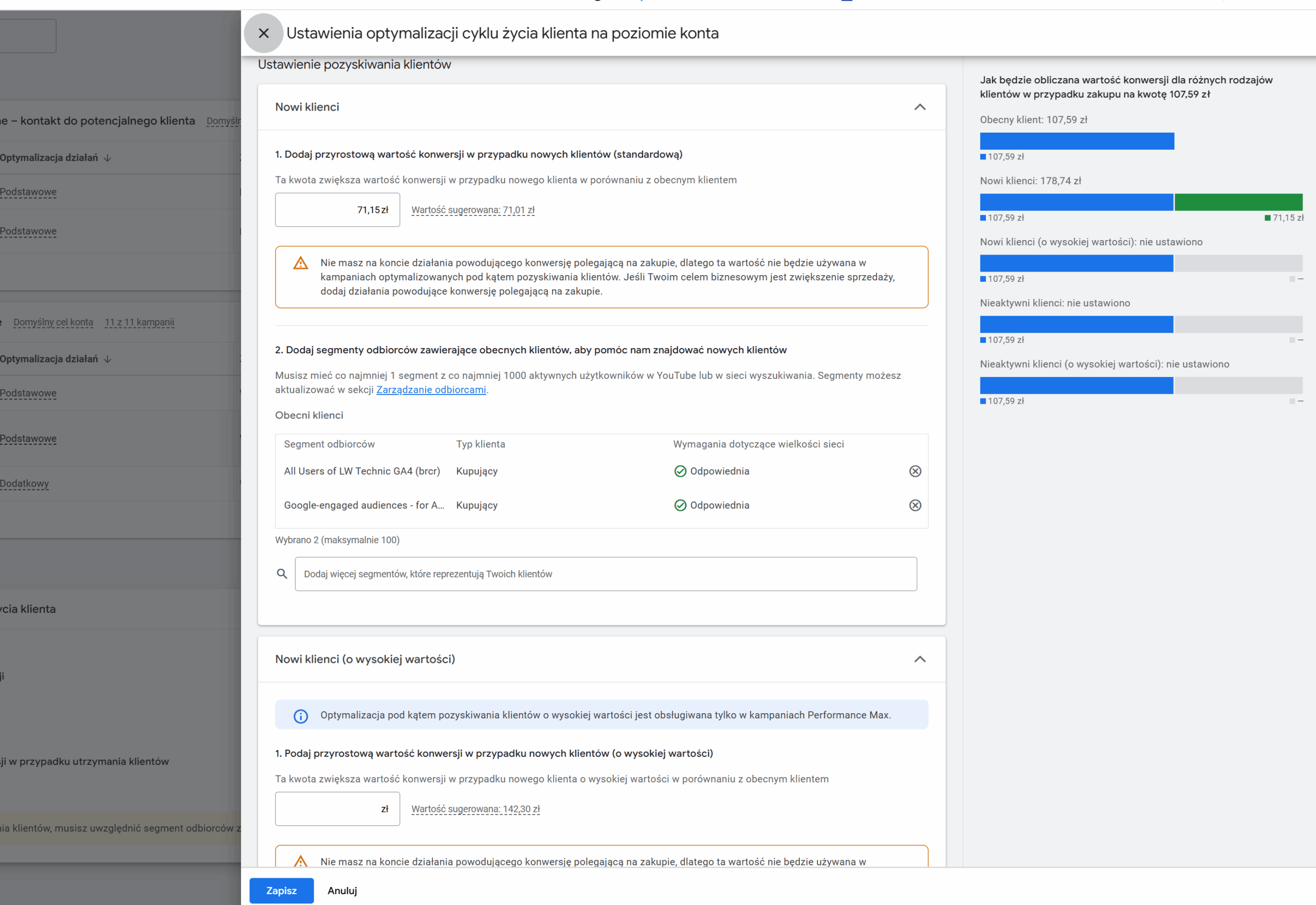Click the 71,15 zł conversion value field
Viewport: 1316px width, 905px height.
[337, 210]
